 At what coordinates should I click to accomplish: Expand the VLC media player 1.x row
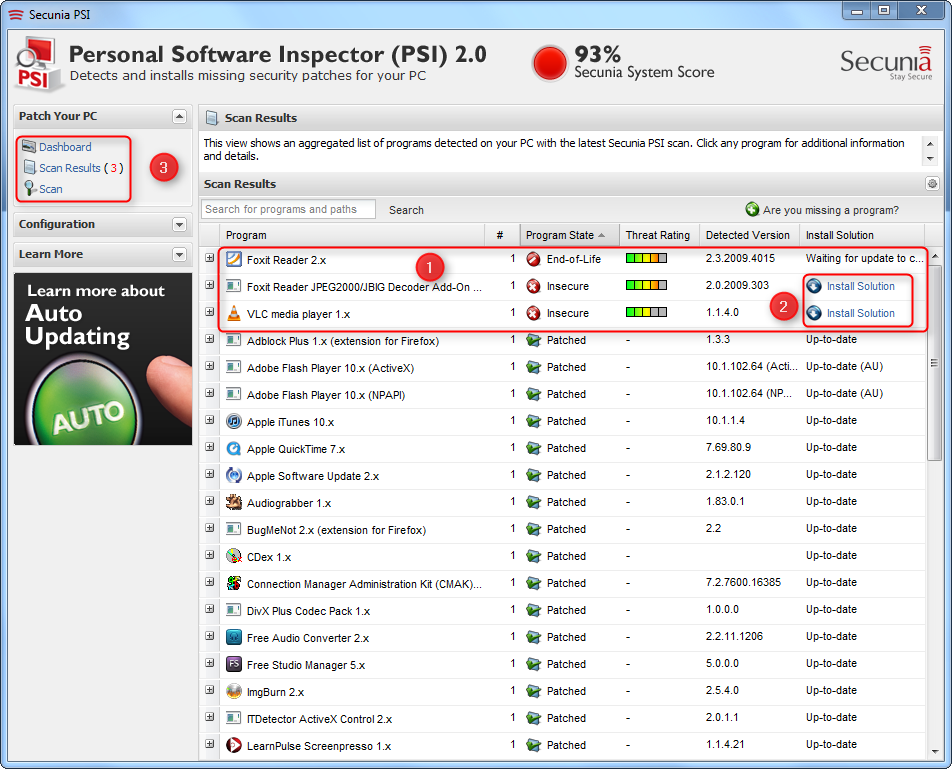click(x=210, y=313)
